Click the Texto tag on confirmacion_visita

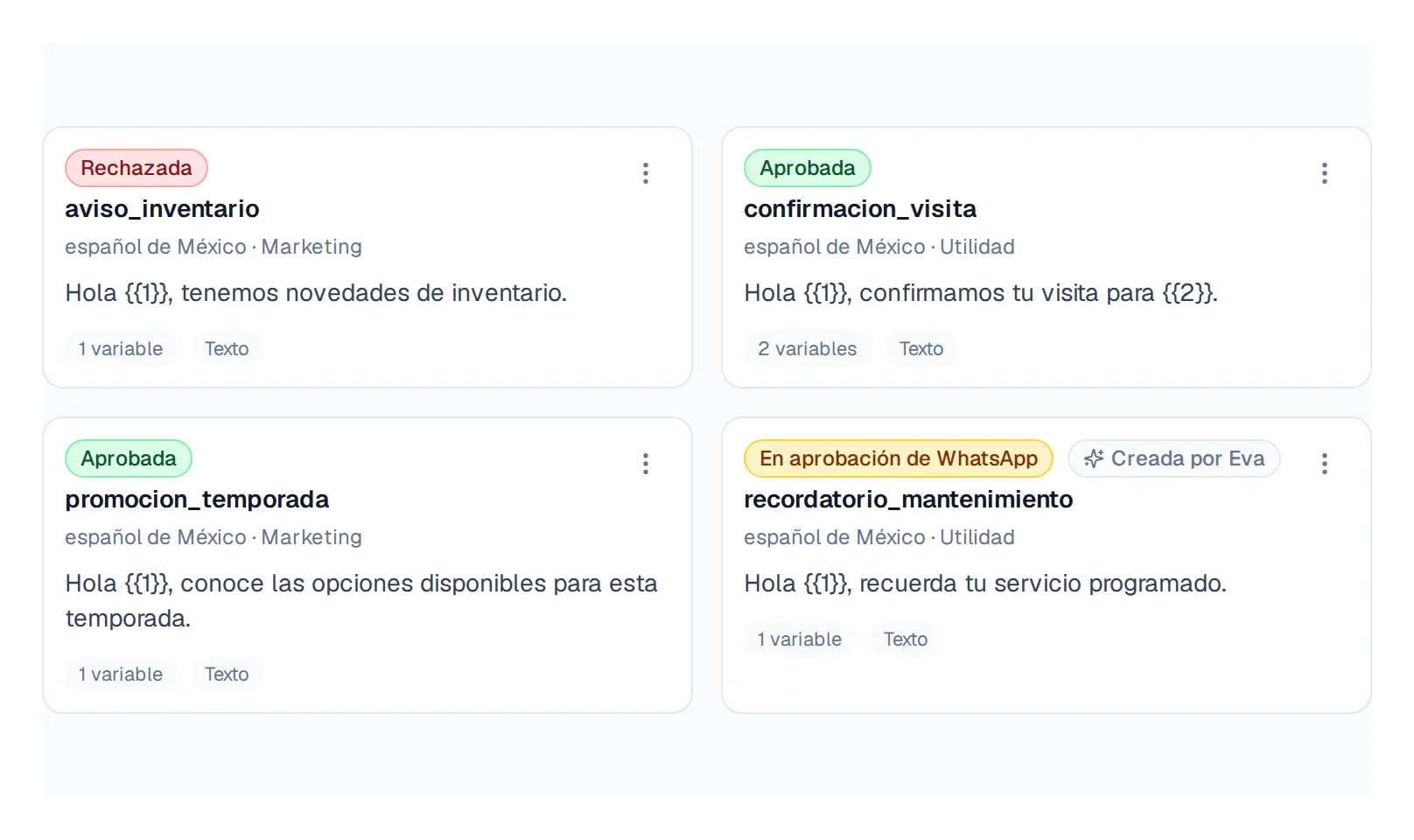(921, 349)
